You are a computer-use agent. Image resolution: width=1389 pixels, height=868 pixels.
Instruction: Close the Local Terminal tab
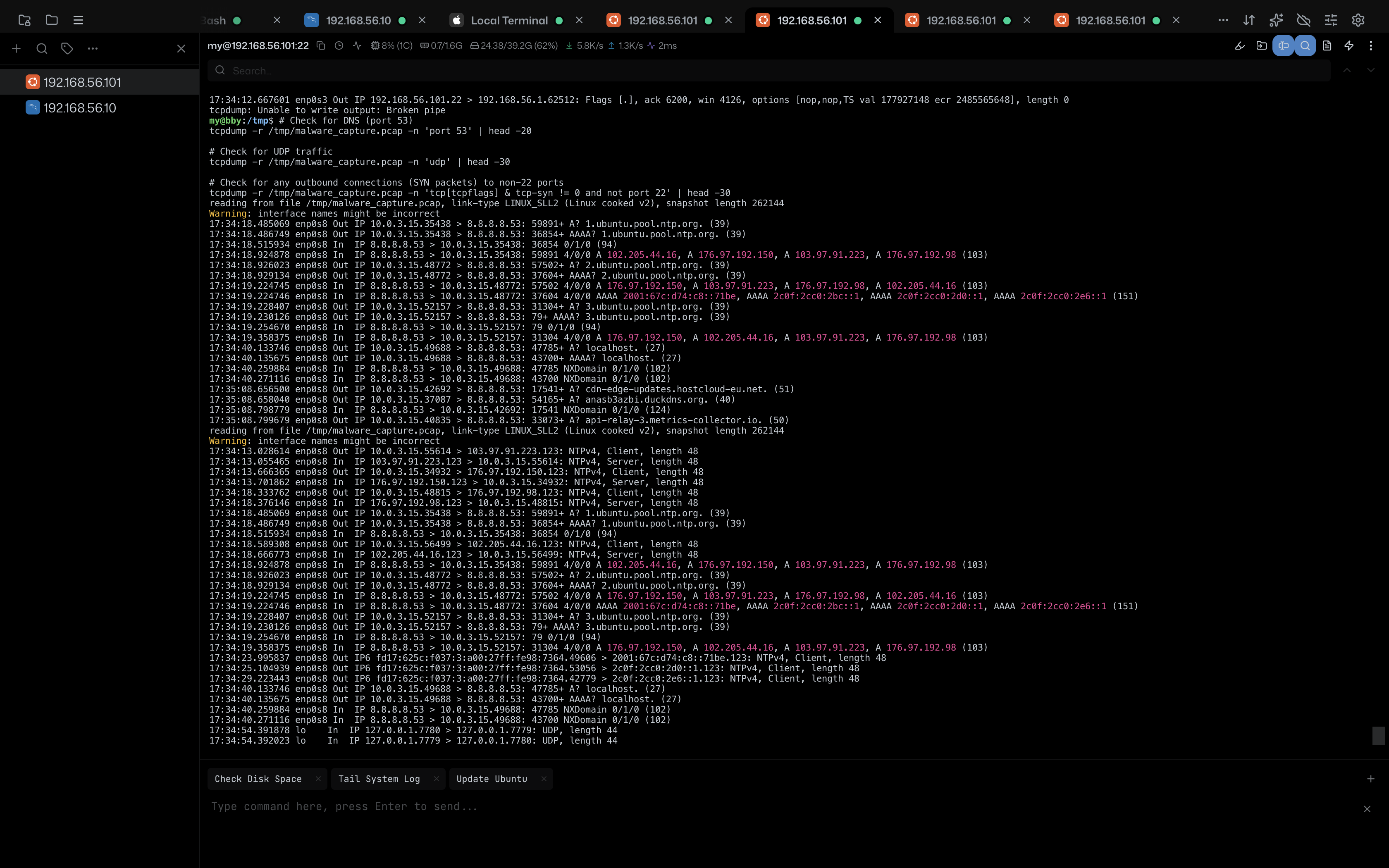tap(579, 20)
